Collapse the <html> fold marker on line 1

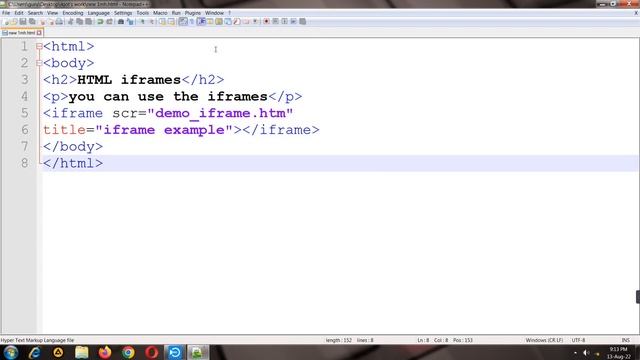39,47
